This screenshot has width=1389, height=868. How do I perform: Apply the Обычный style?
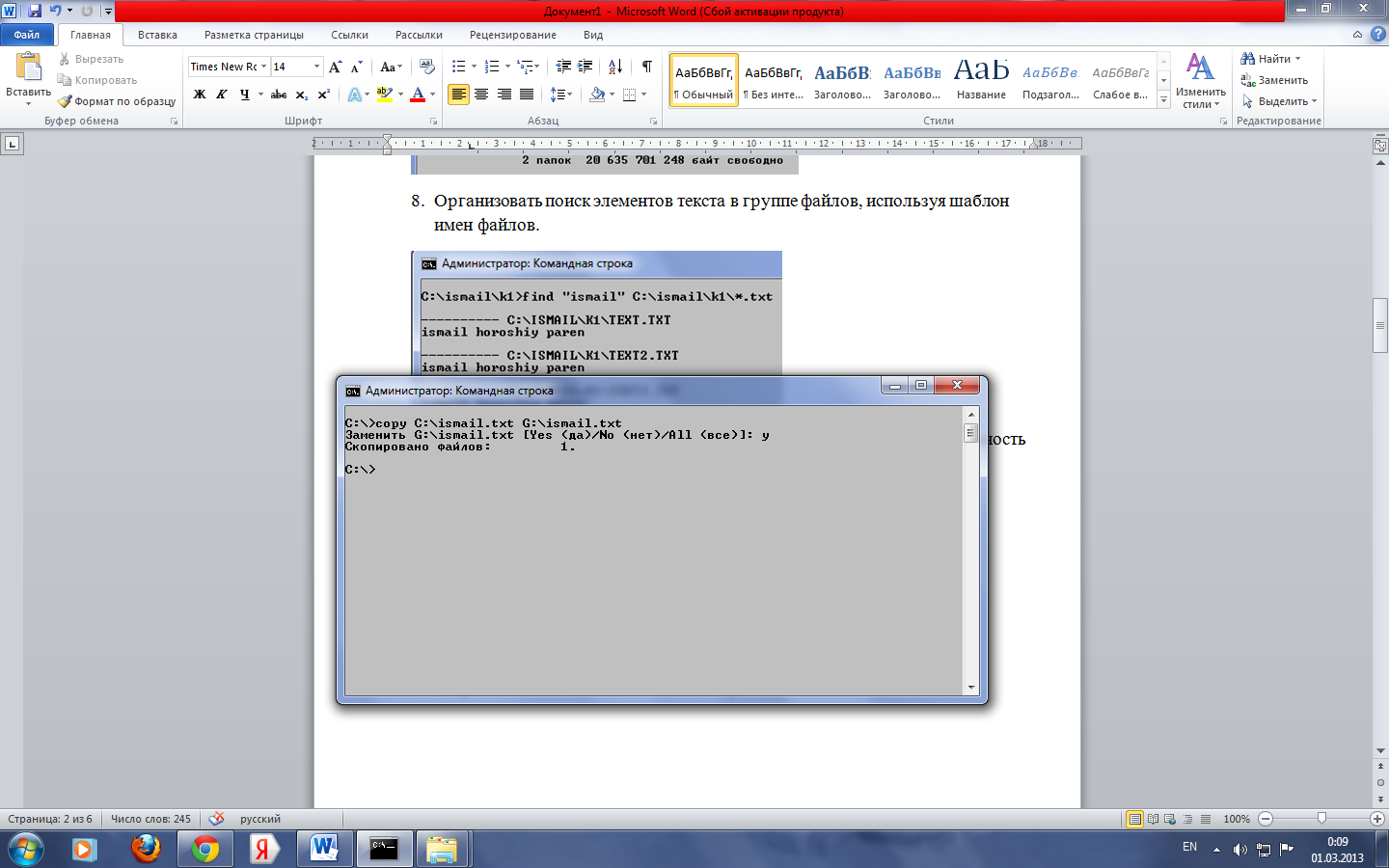click(x=704, y=80)
